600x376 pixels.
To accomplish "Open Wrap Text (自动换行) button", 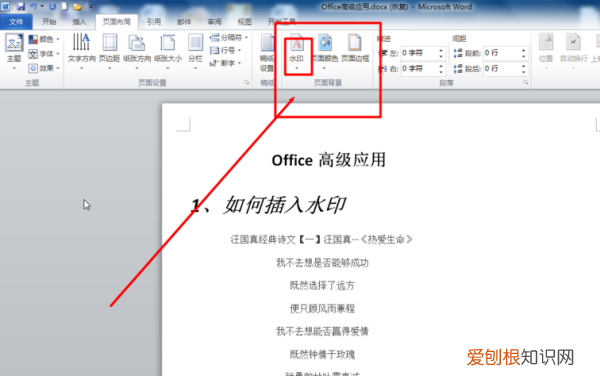I will [x=573, y=52].
